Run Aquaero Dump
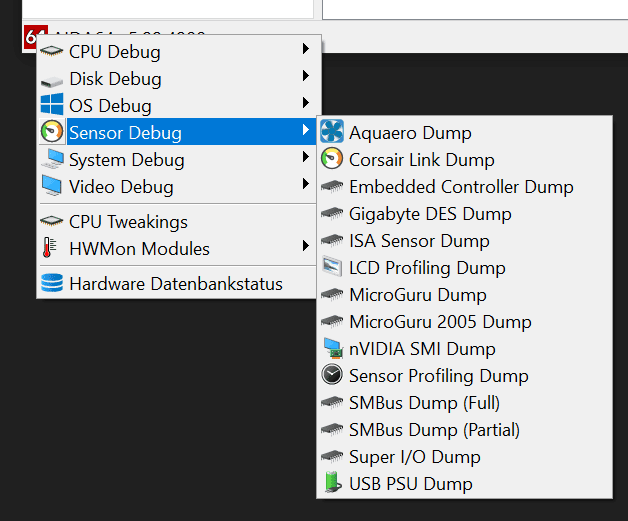628x521 pixels. (x=465, y=133)
